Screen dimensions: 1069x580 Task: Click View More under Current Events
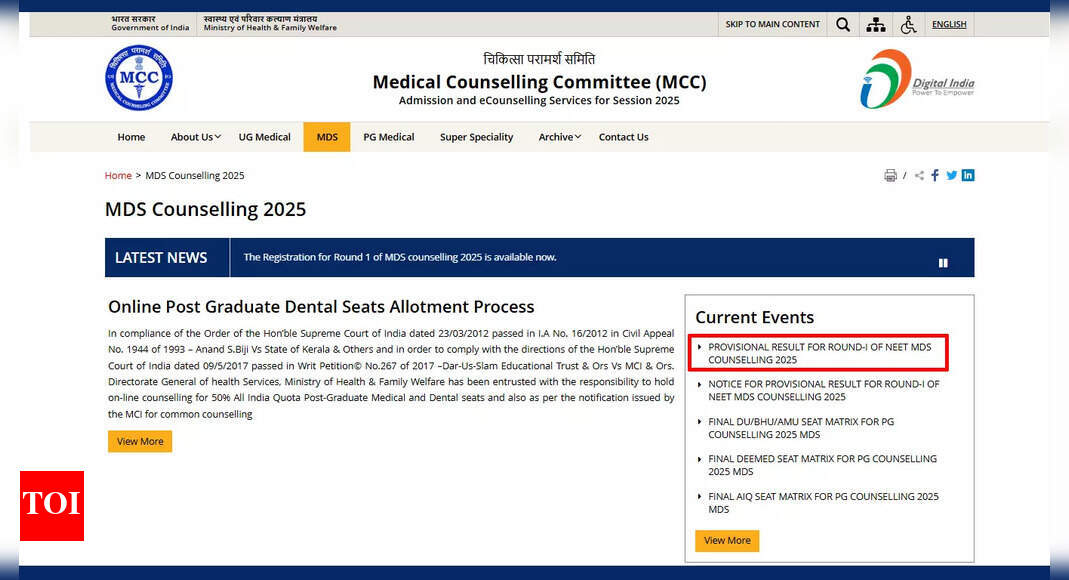pyautogui.click(x=727, y=541)
